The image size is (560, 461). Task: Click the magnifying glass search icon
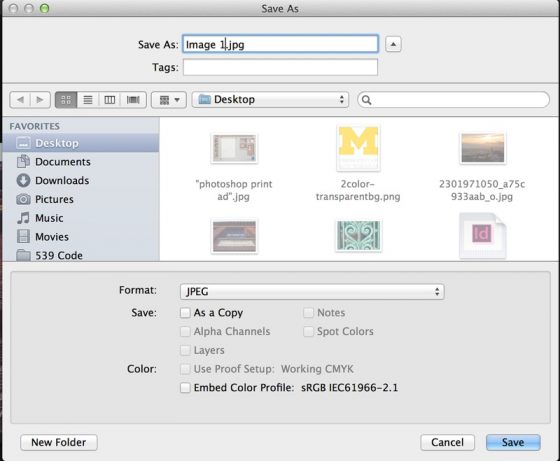[366, 100]
